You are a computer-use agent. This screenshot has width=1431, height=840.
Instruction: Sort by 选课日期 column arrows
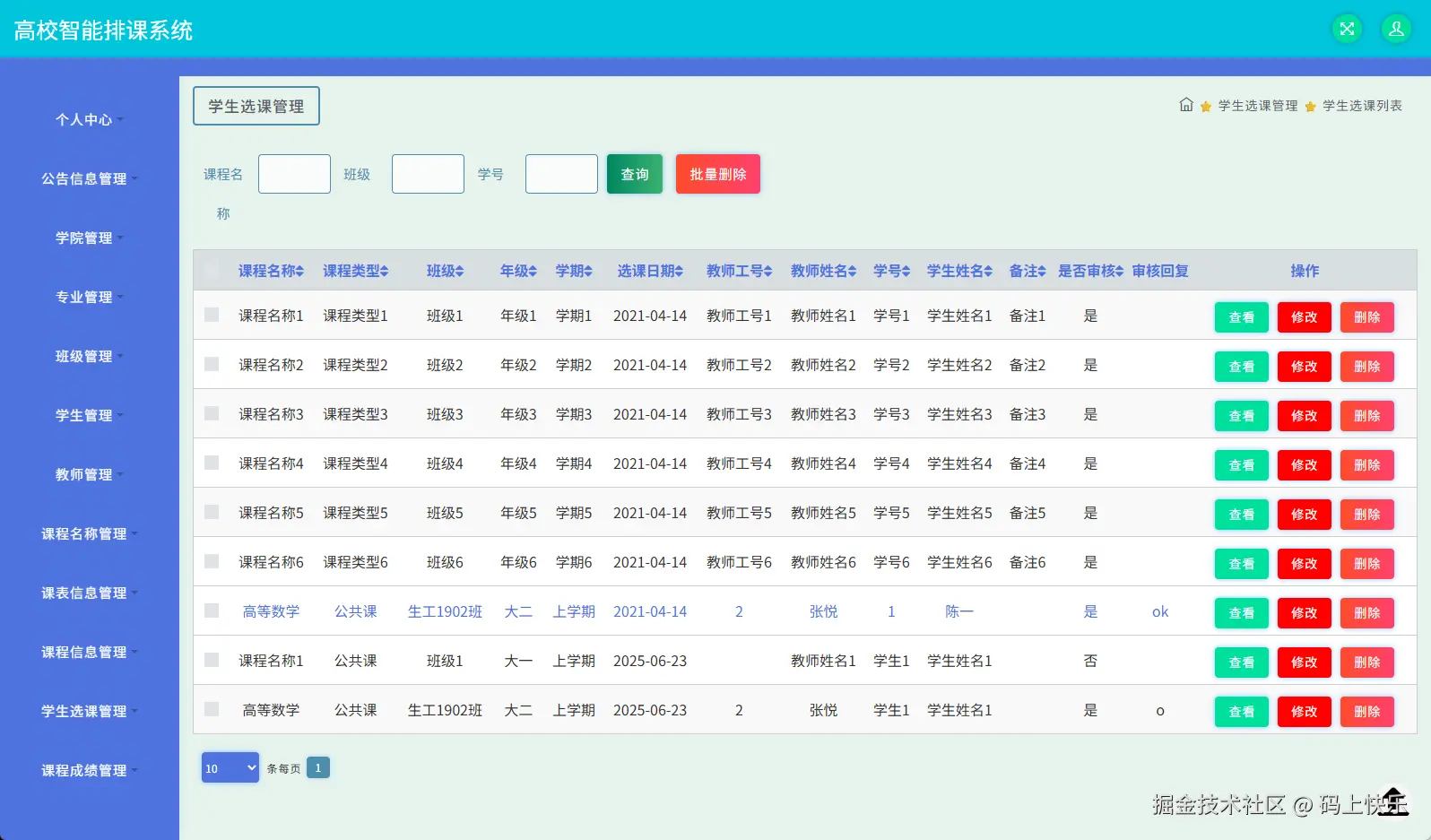(x=680, y=271)
